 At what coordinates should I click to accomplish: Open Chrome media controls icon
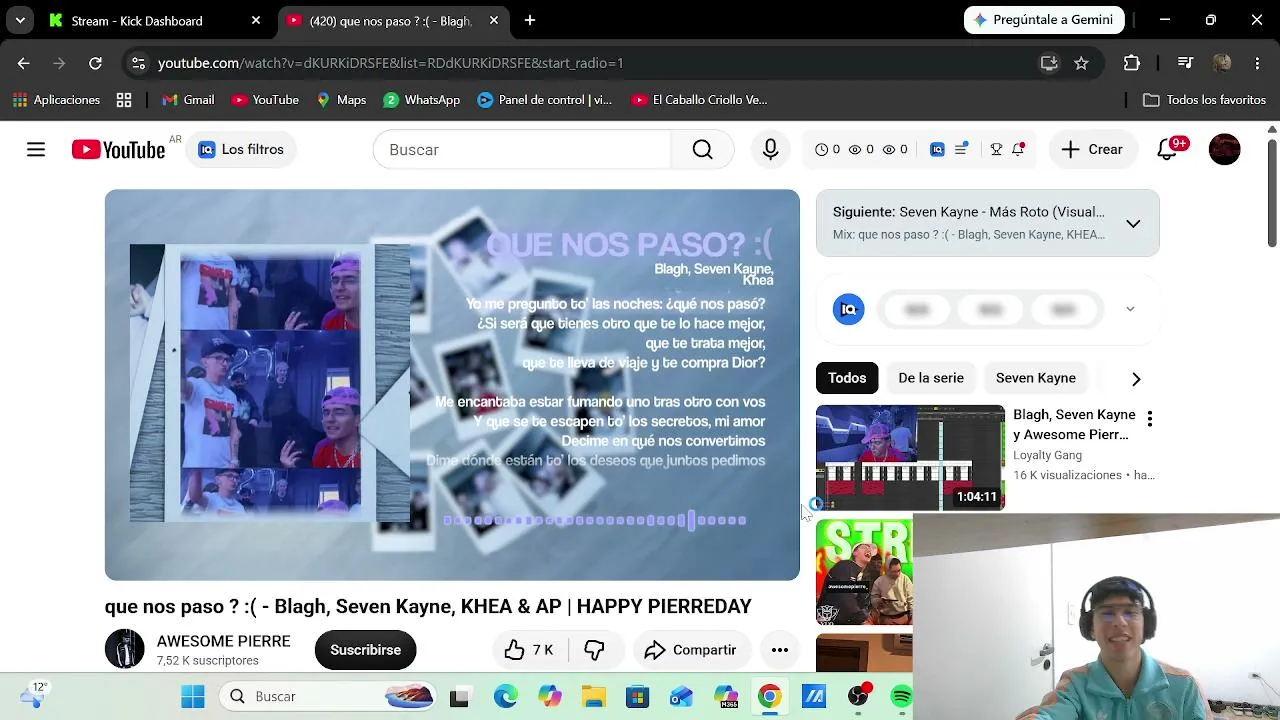(1185, 63)
